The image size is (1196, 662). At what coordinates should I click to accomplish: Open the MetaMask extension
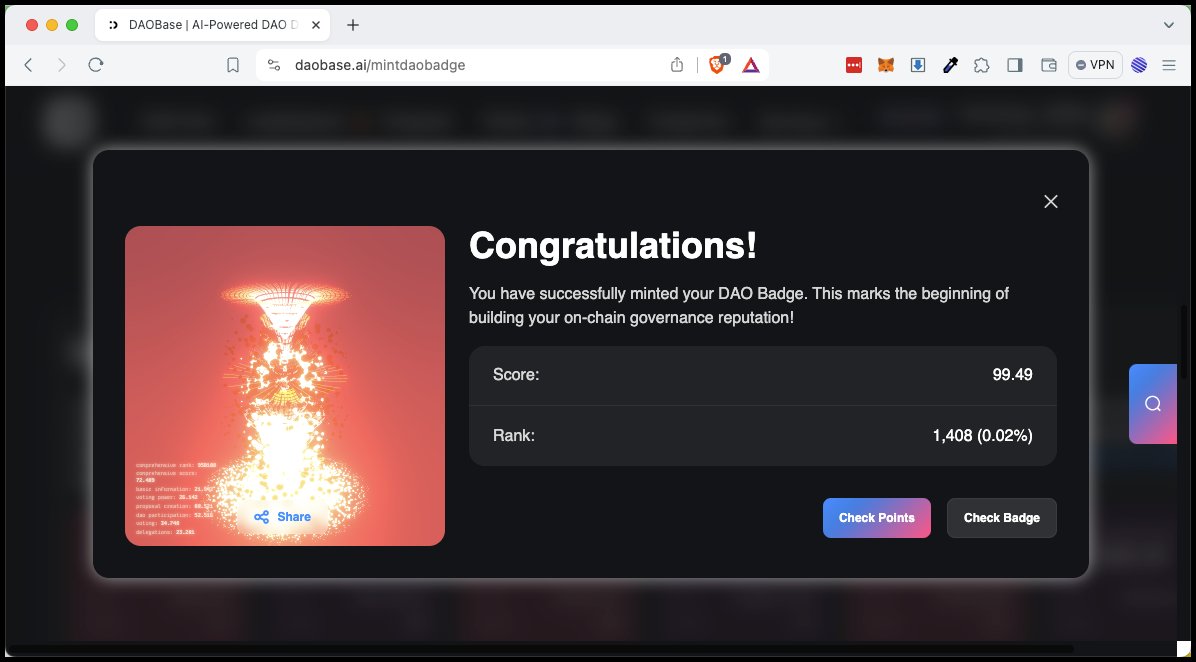(885, 64)
